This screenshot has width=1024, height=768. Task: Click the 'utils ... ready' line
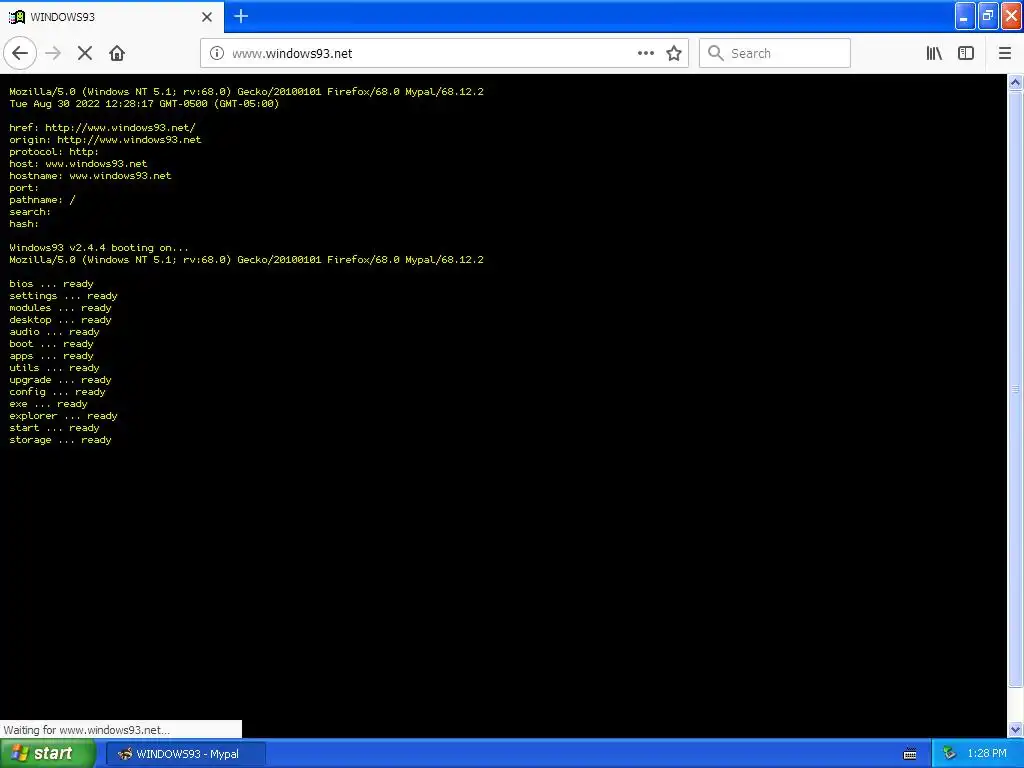coord(54,368)
